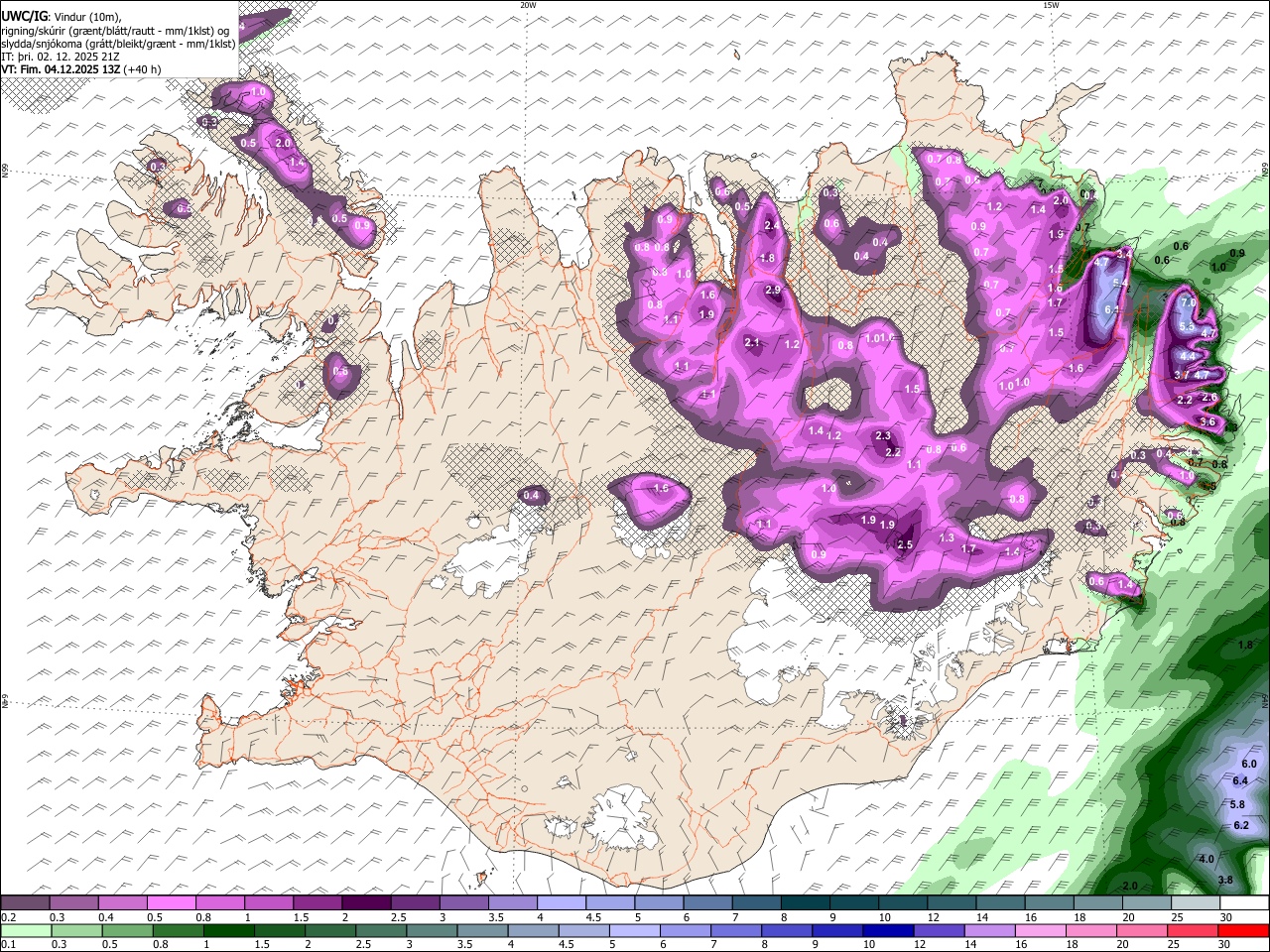
Task: Pick the darkest purple swatch labelled 2, upper row
Action: (x=365, y=903)
